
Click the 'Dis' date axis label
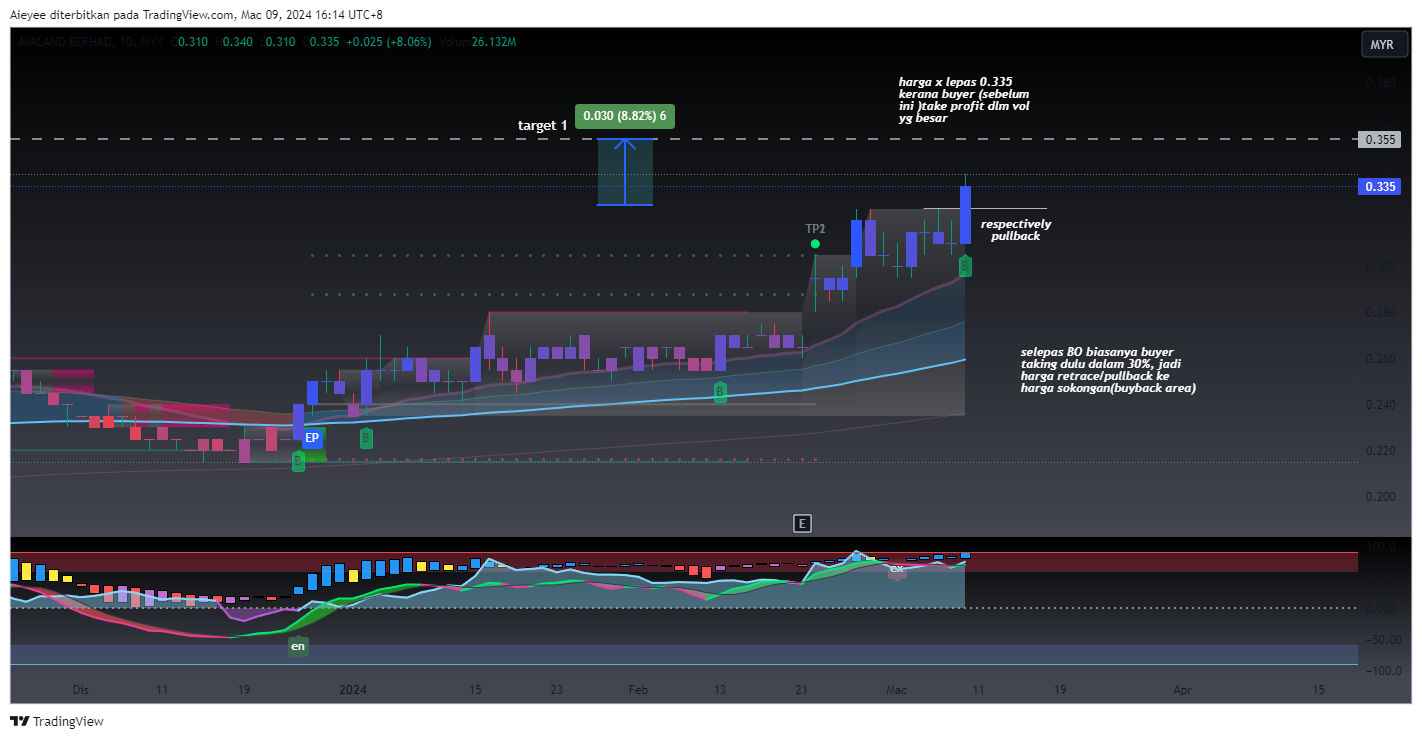tap(81, 690)
